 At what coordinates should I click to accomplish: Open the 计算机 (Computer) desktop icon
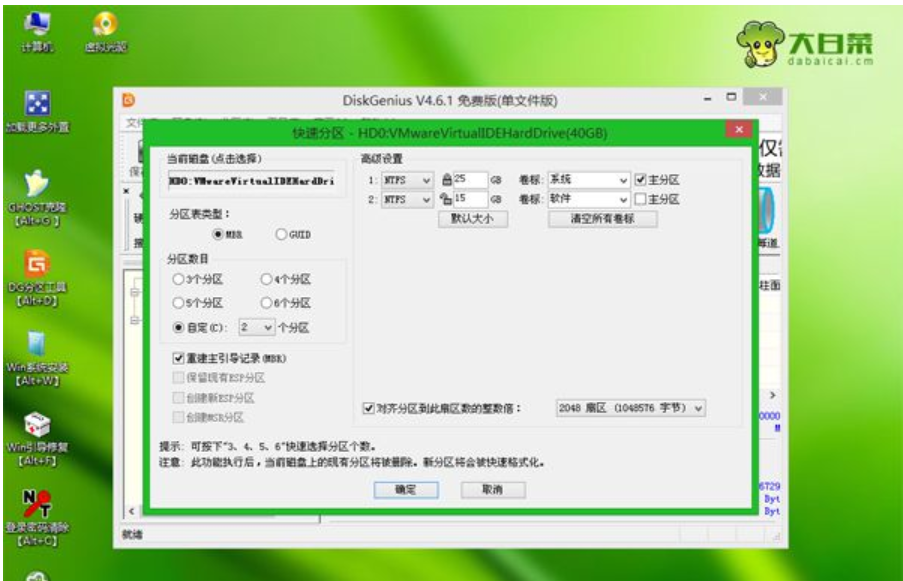[39, 22]
